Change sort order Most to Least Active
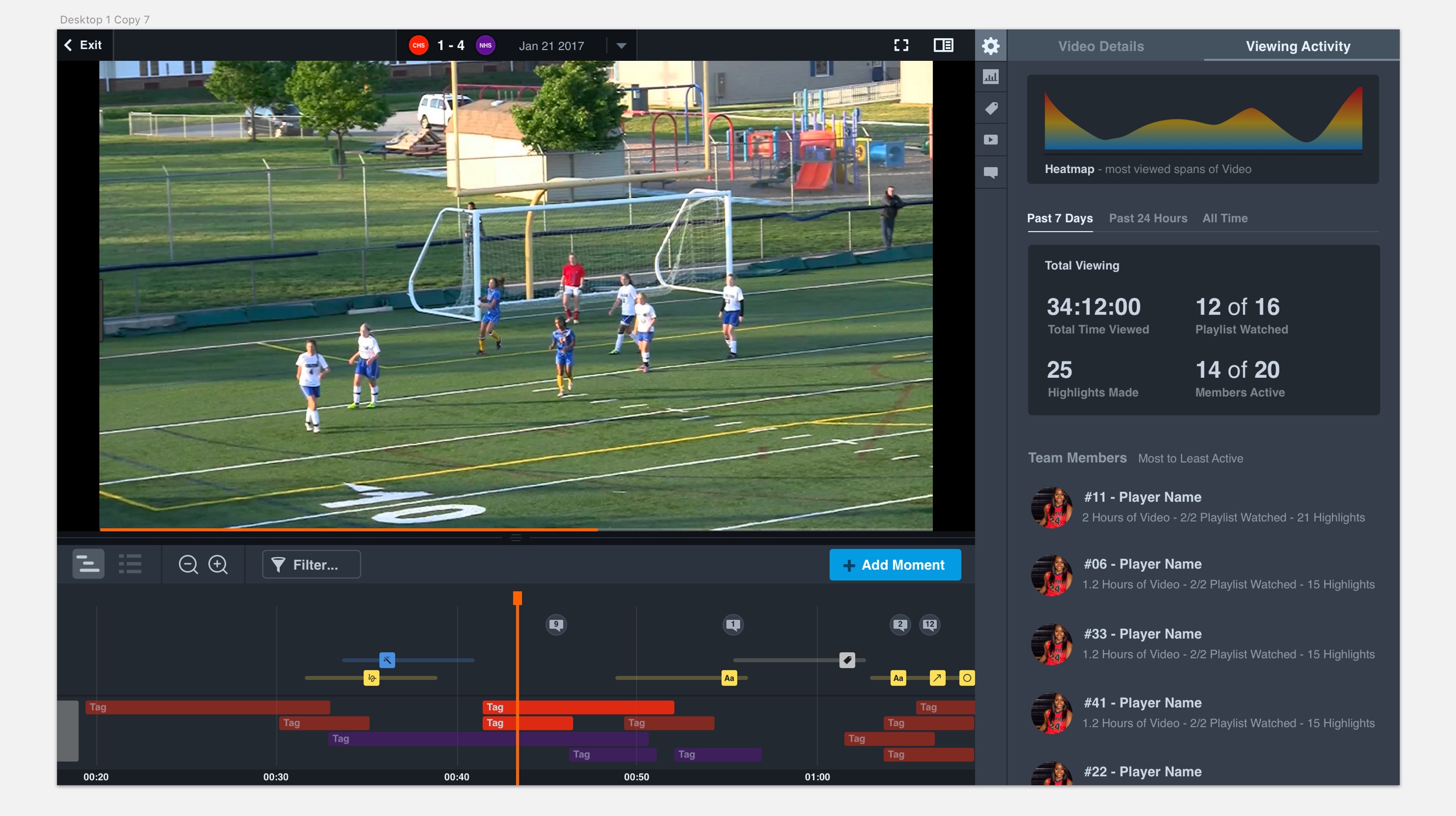 [x=1190, y=458]
